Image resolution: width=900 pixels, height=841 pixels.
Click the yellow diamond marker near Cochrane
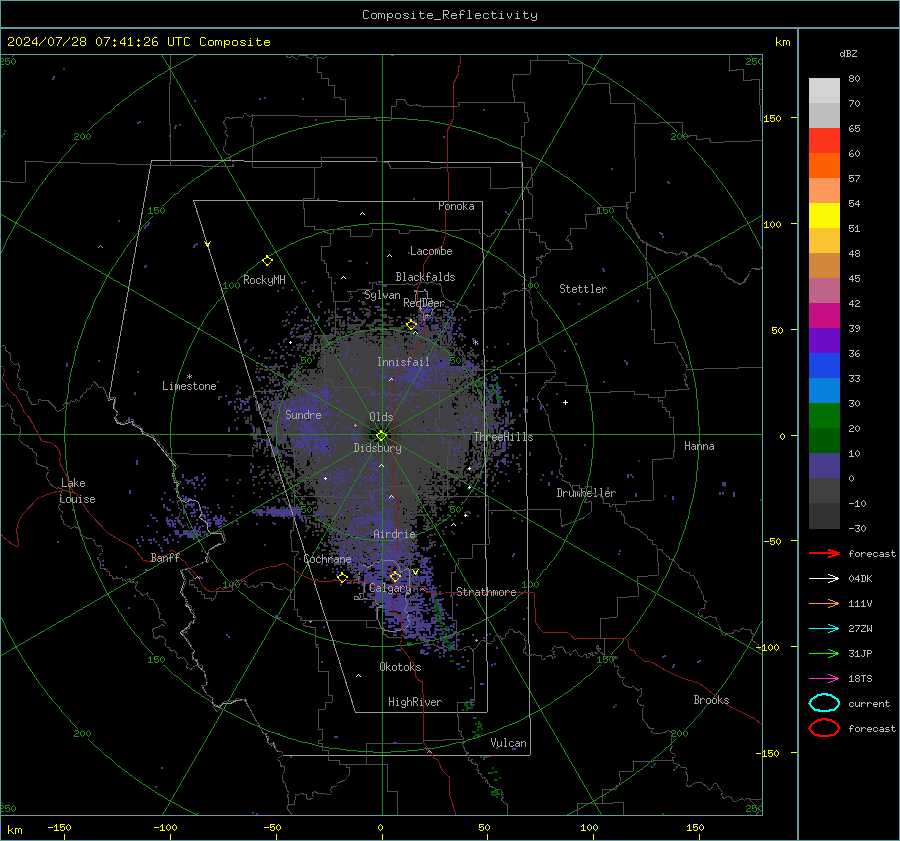pyautogui.click(x=343, y=577)
